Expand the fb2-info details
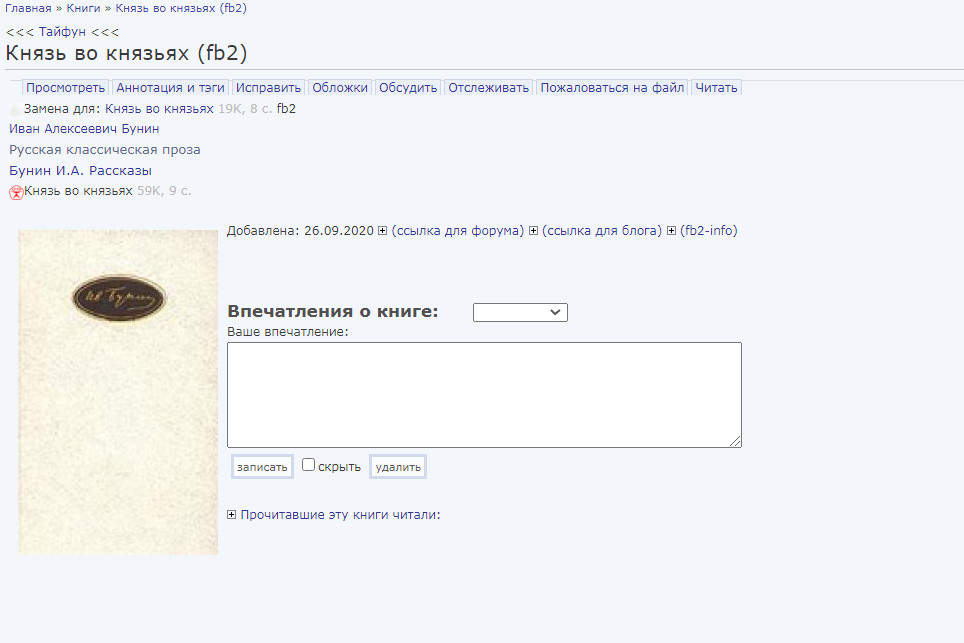This screenshot has width=964, height=643. (x=672, y=231)
